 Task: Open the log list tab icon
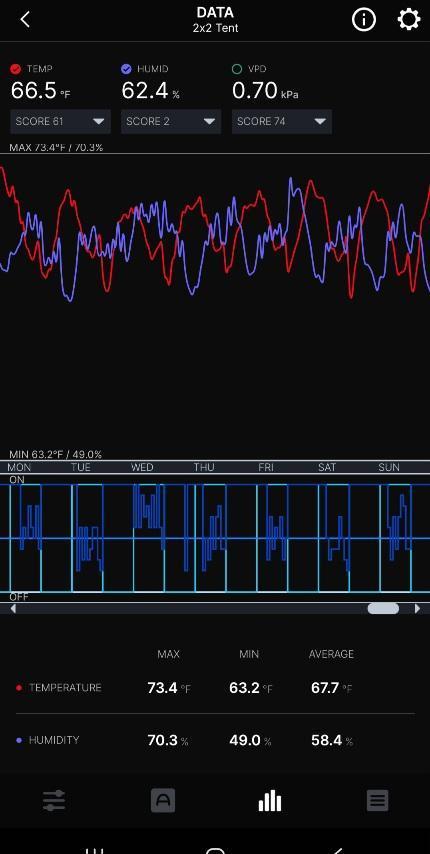pyautogui.click(x=377, y=801)
